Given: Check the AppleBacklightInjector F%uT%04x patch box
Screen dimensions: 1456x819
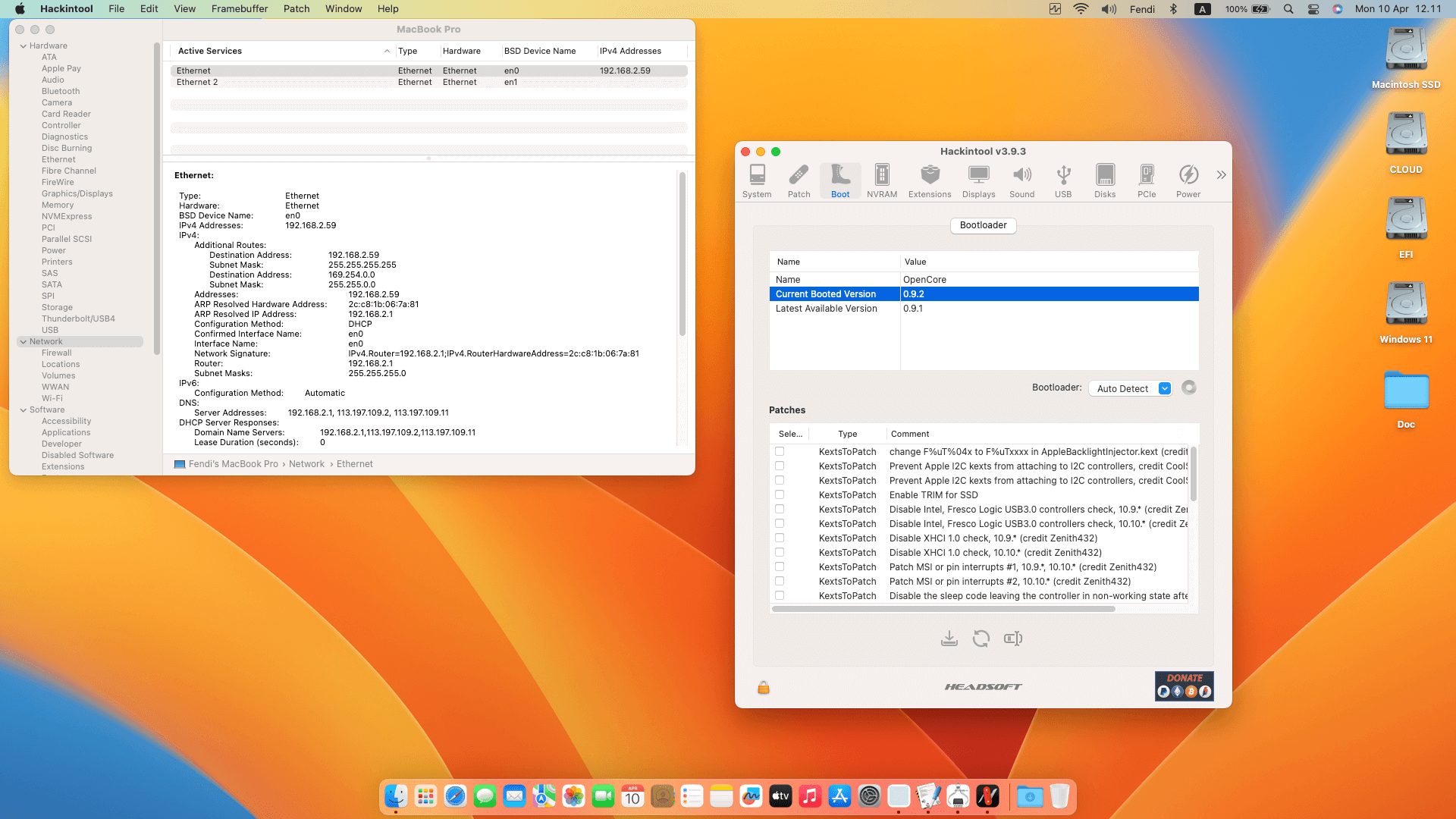Looking at the screenshot, I should [x=780, y=451].
